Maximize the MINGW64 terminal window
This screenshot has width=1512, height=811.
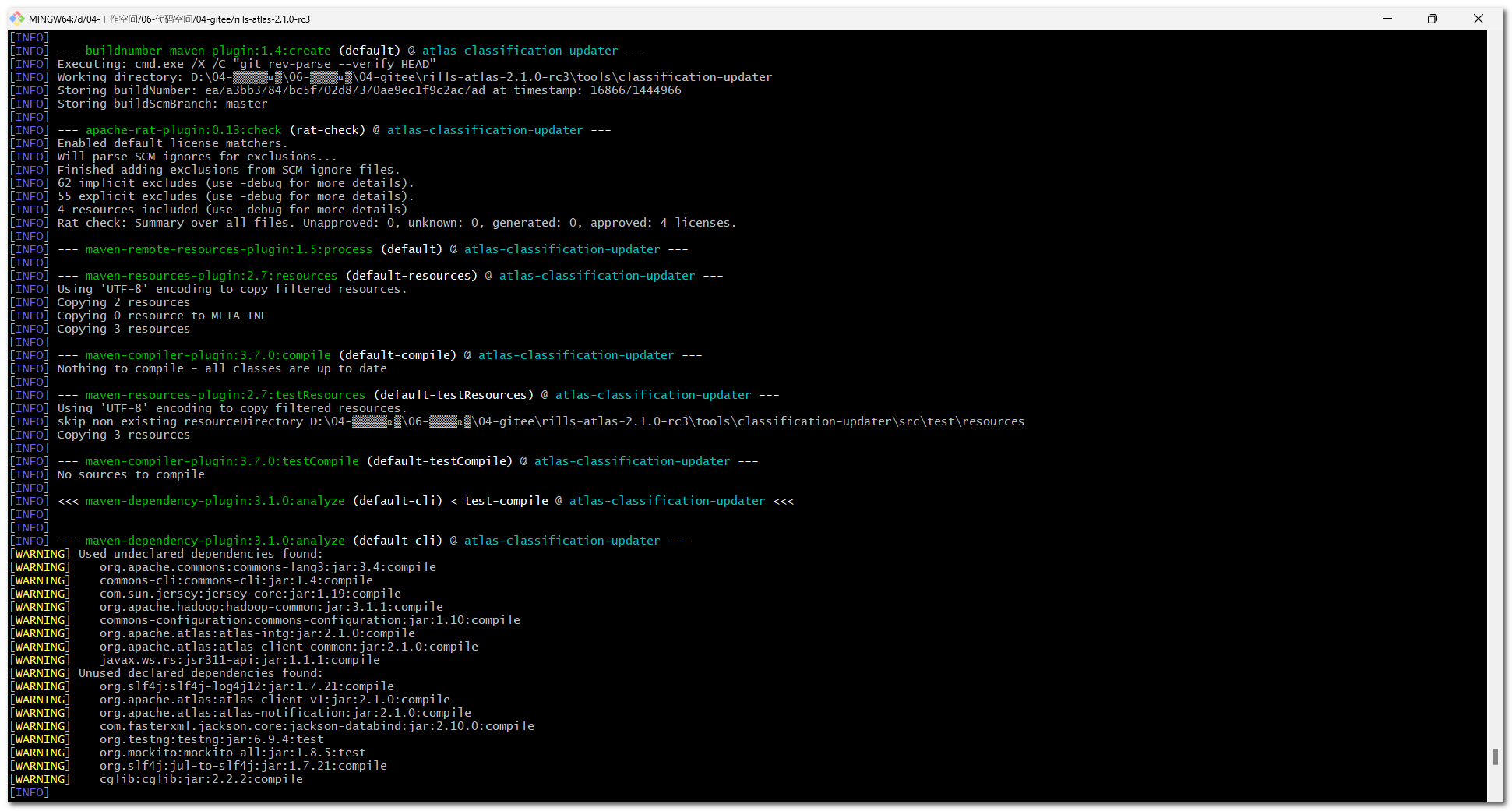point(1432,19)
